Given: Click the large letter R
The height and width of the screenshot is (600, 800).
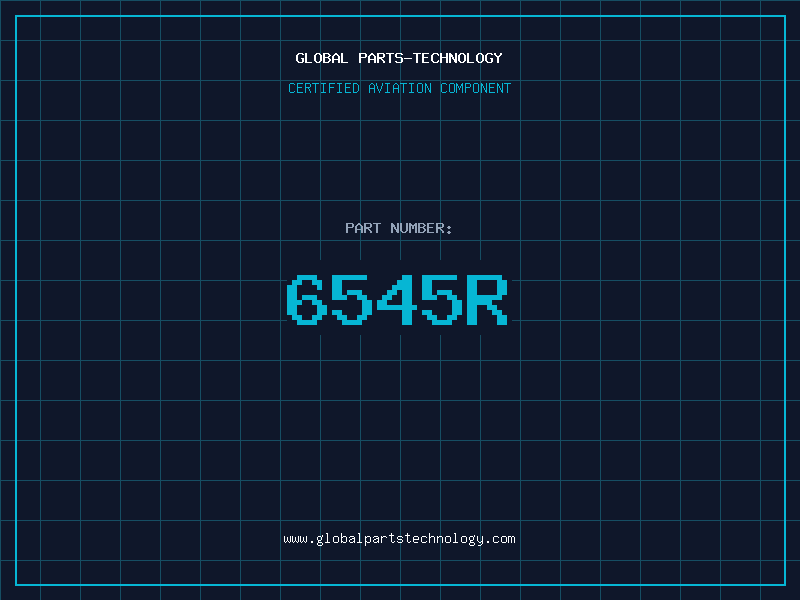Looking at the screenshot, I should (x=487, y=299).
